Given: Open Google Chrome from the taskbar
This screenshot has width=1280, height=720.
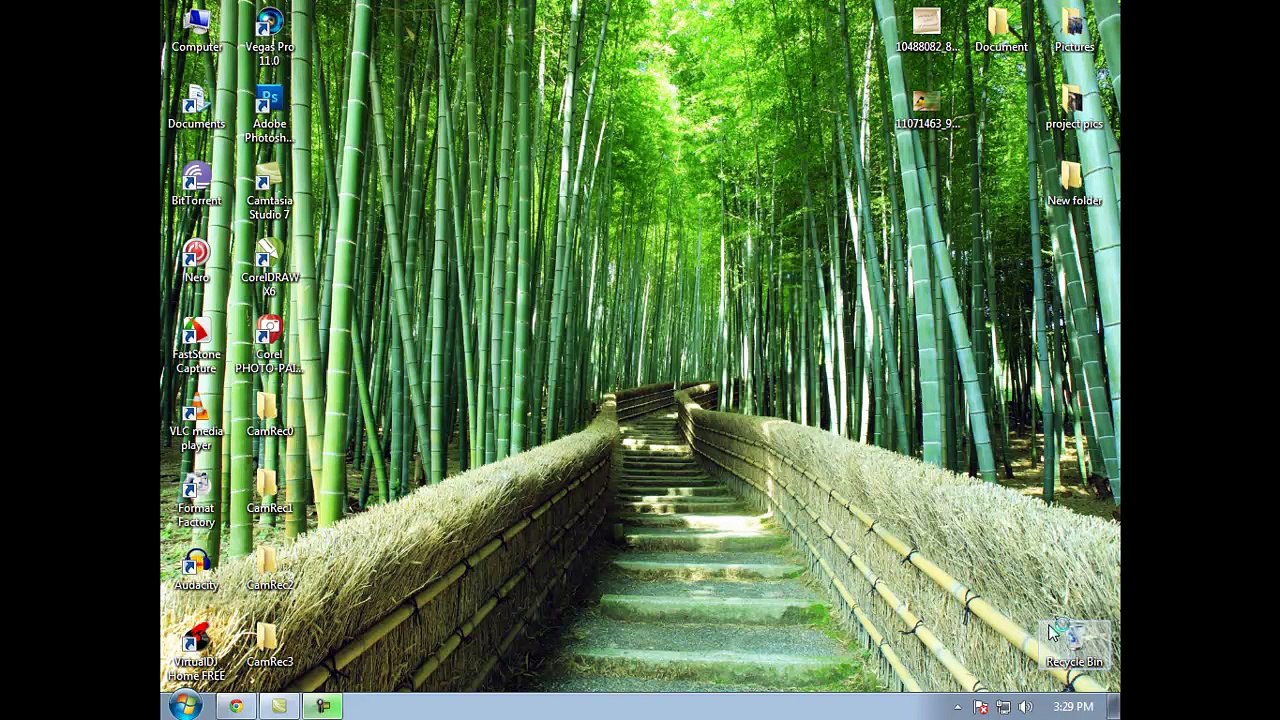Looking at the screenshot, I should click(236, 707).
